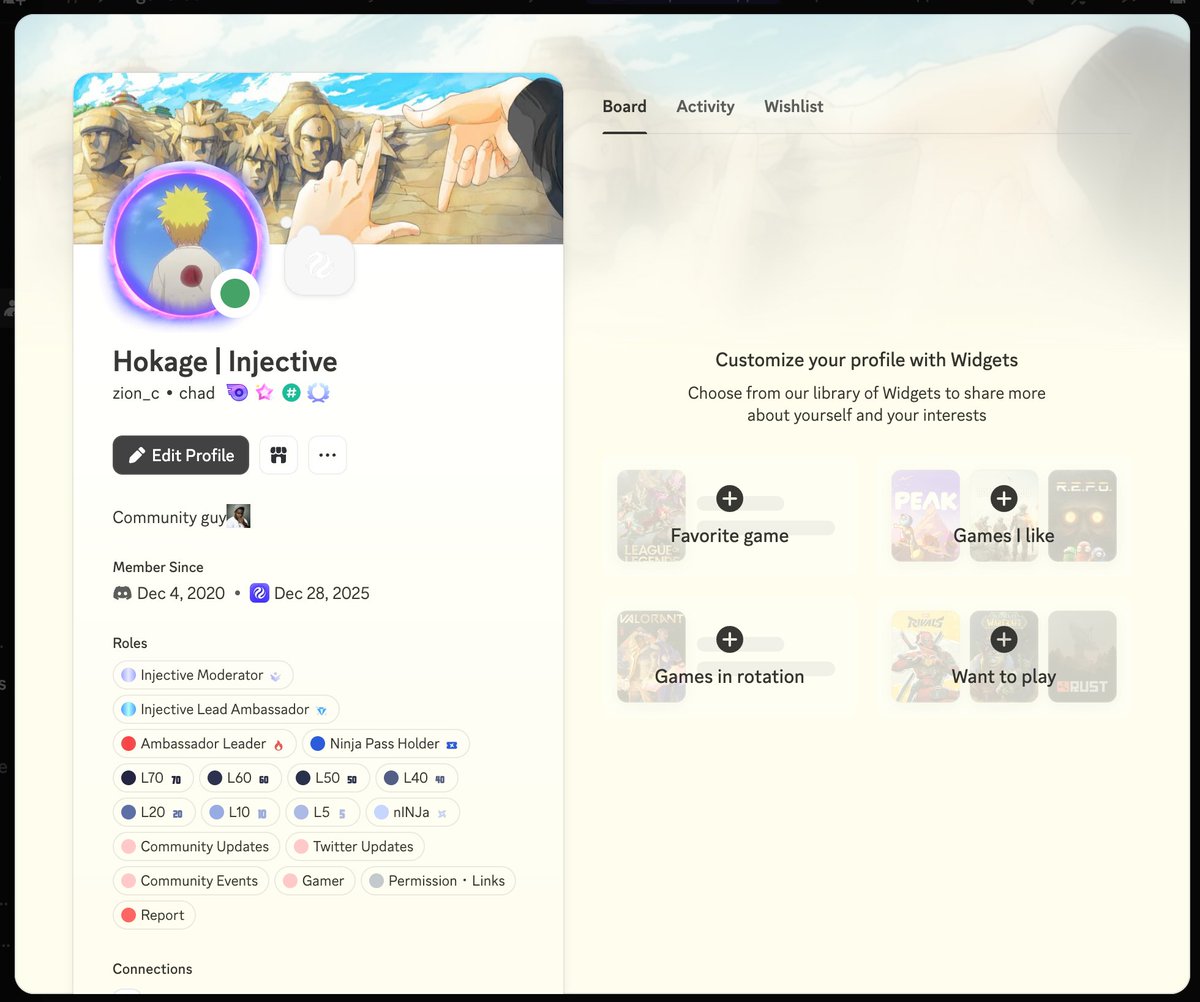Click the nINJa role chip
Screen dimensions: 1200x1002
tap(412, 812)
